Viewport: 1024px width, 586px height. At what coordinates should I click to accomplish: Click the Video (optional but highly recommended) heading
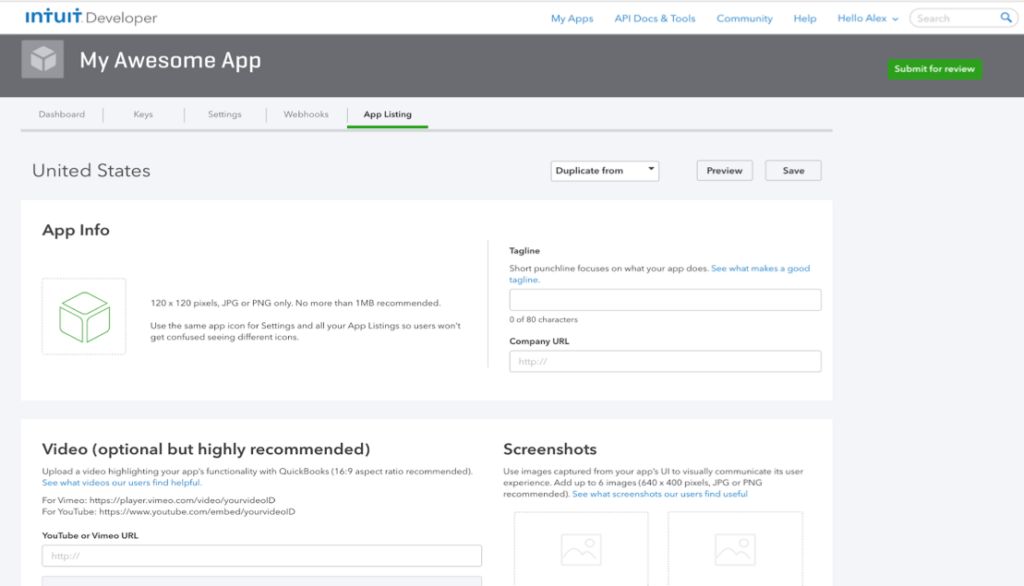(x=206, y=449)
